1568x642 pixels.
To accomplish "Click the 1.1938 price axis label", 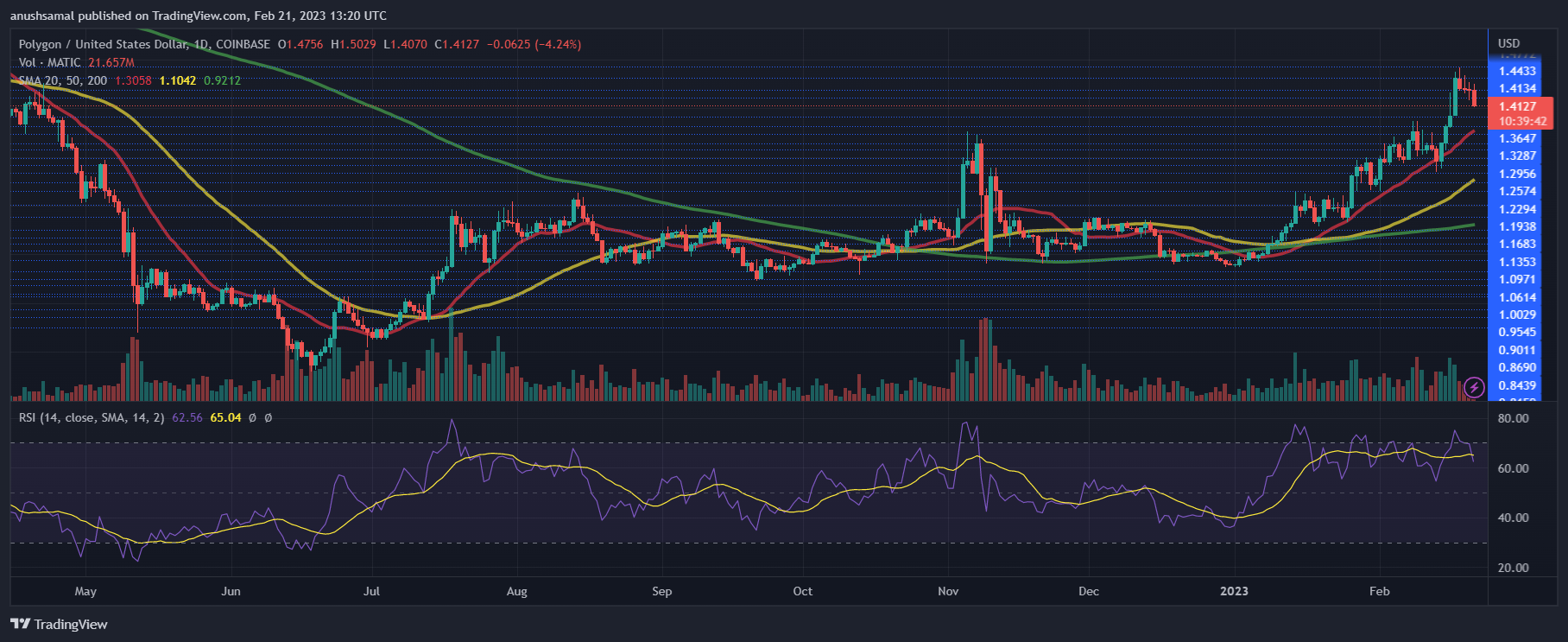I will [1517, 227].
